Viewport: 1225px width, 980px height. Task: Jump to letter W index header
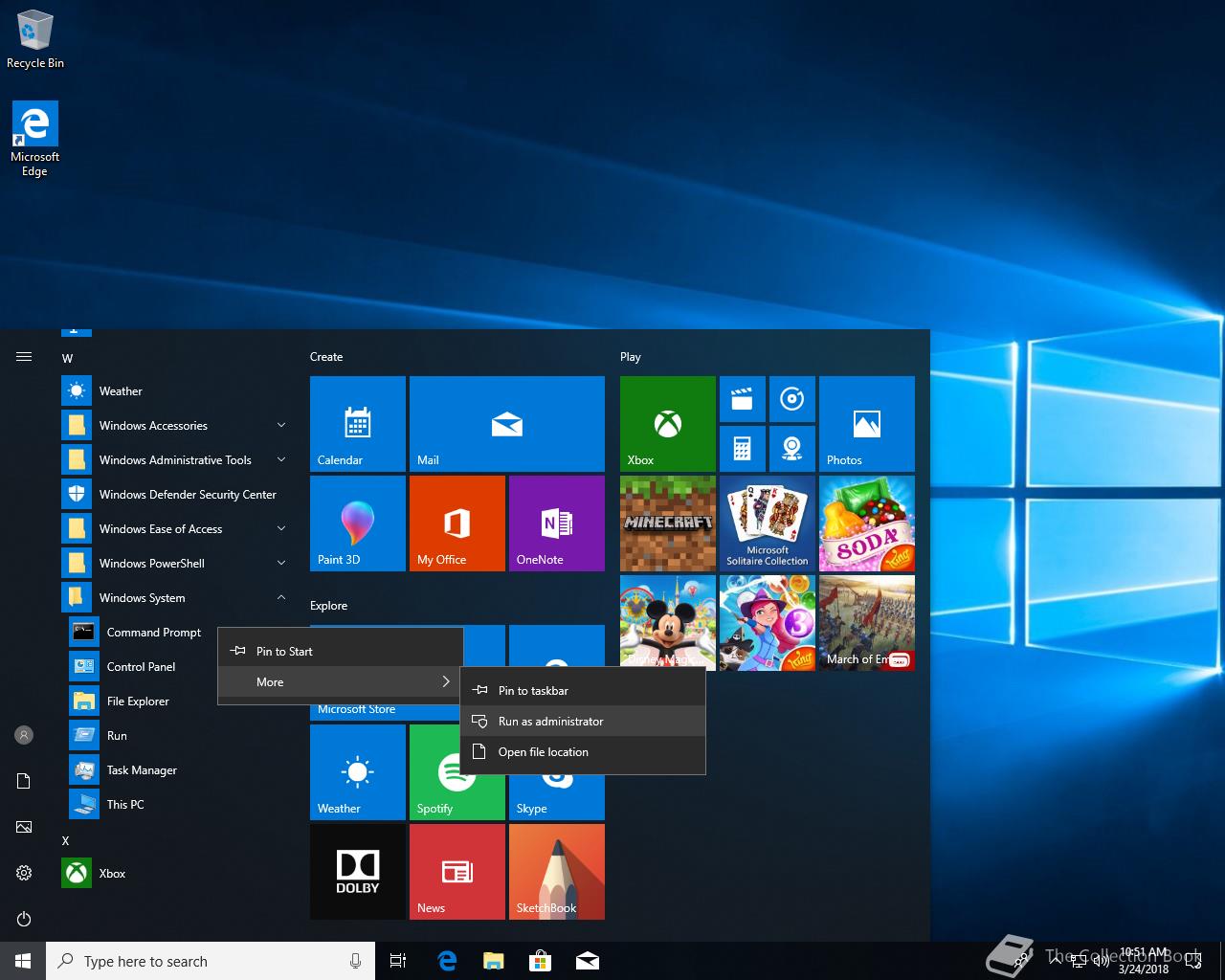(67, 358)
